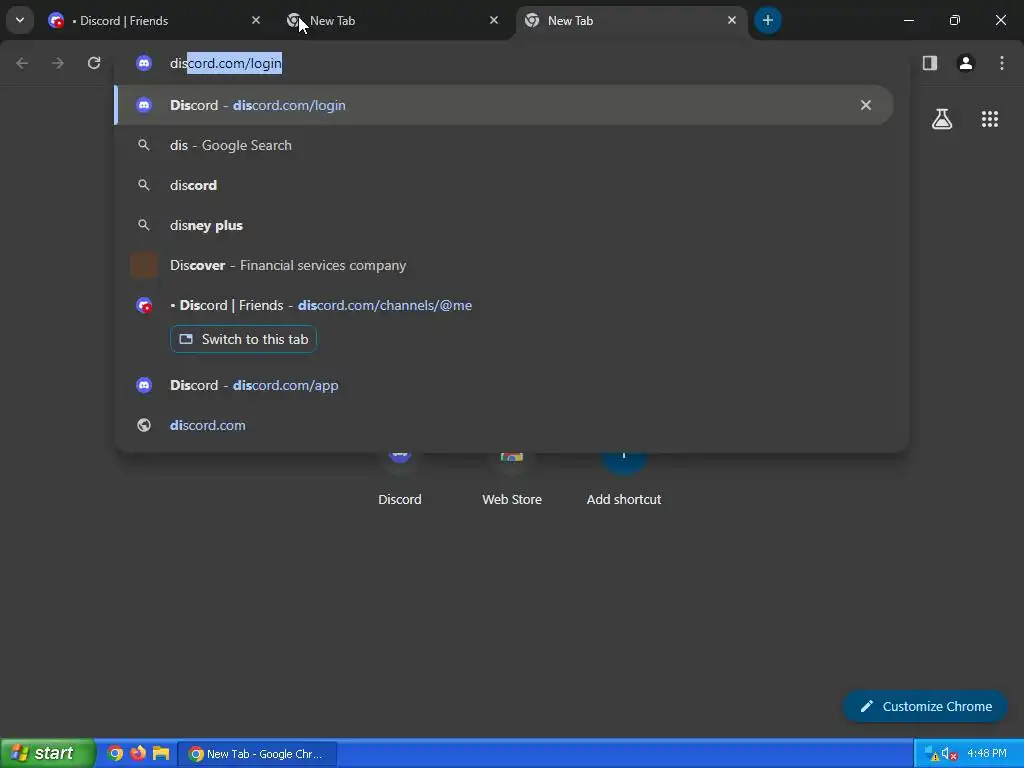Select the Discord - discord.com/login suggestion
The image size is (1024, 768).
click(x=504, y=105)
